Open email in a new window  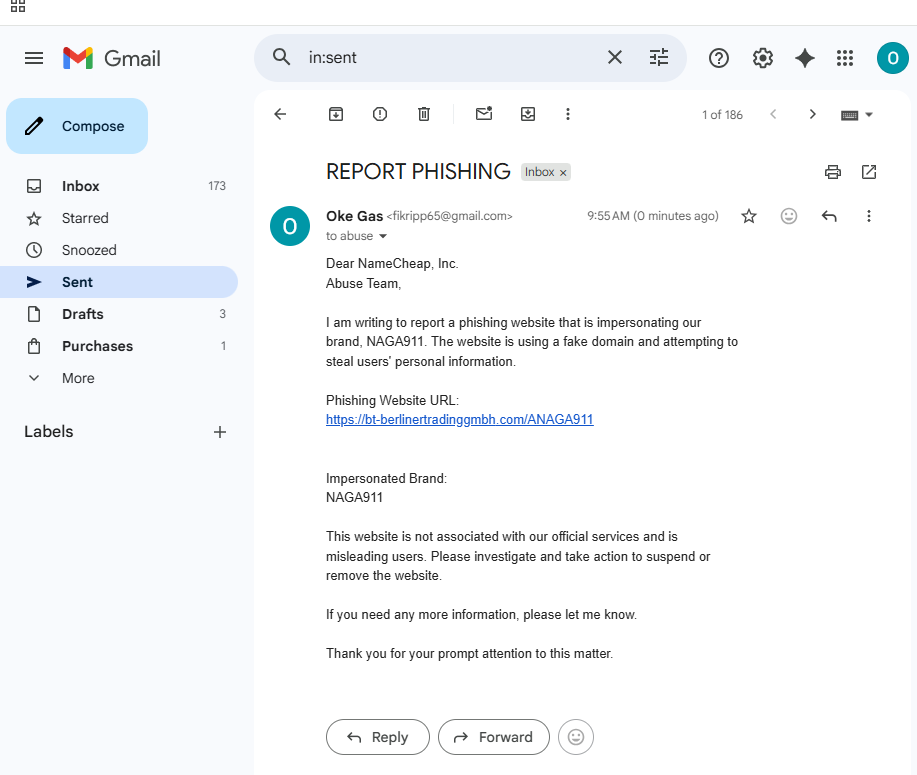(869, 172)
